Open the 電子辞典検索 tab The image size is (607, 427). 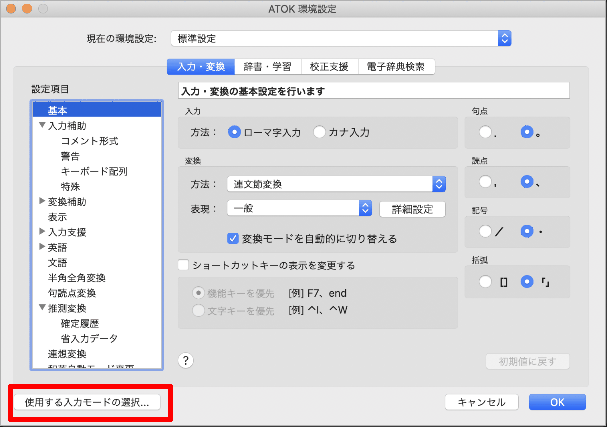tap(395, 68)
